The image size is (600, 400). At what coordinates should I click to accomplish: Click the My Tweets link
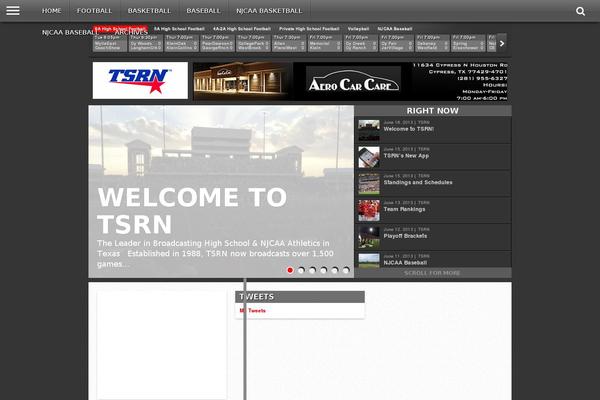pos(253,311)
